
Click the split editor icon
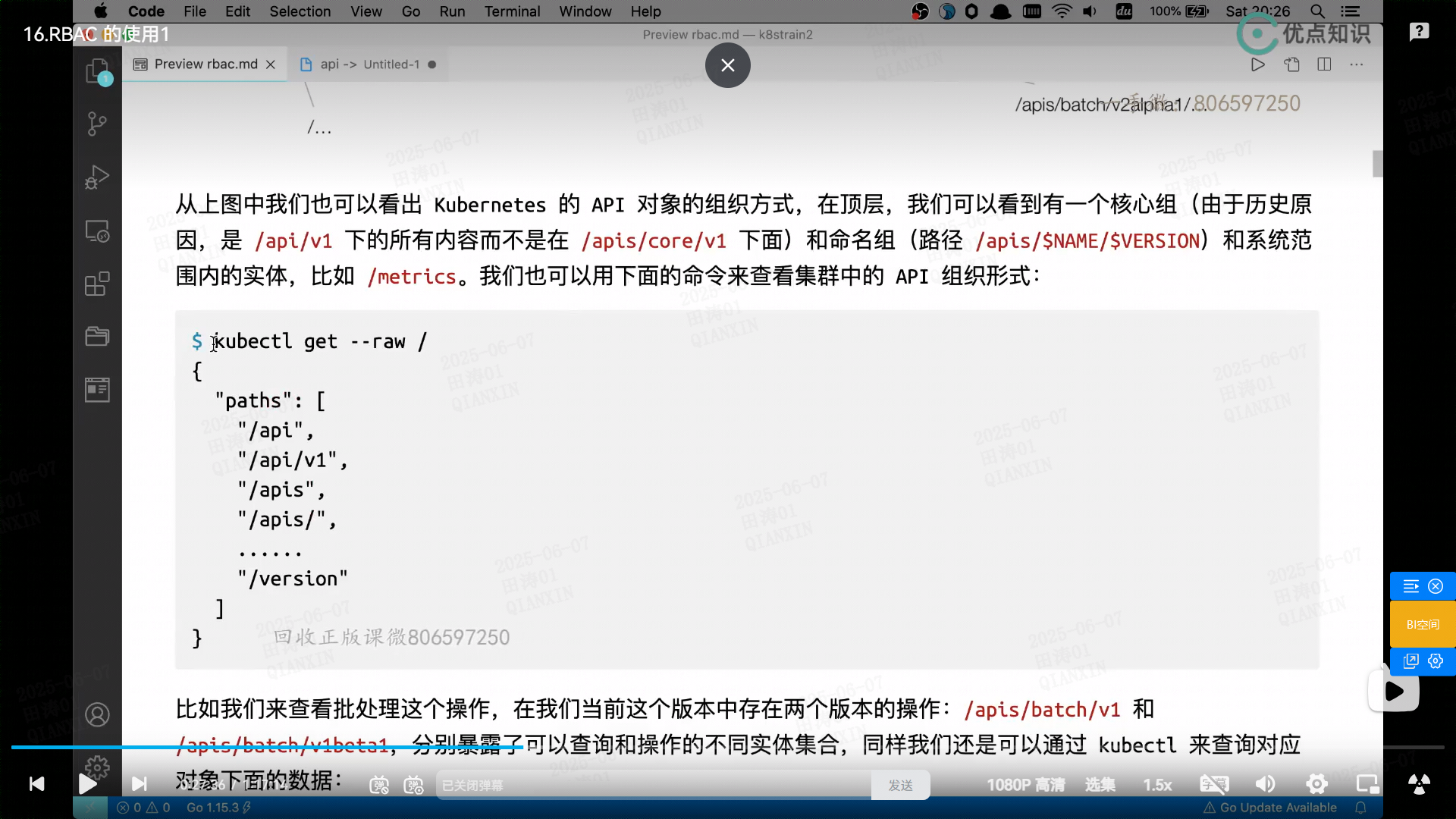(1324, 64)
